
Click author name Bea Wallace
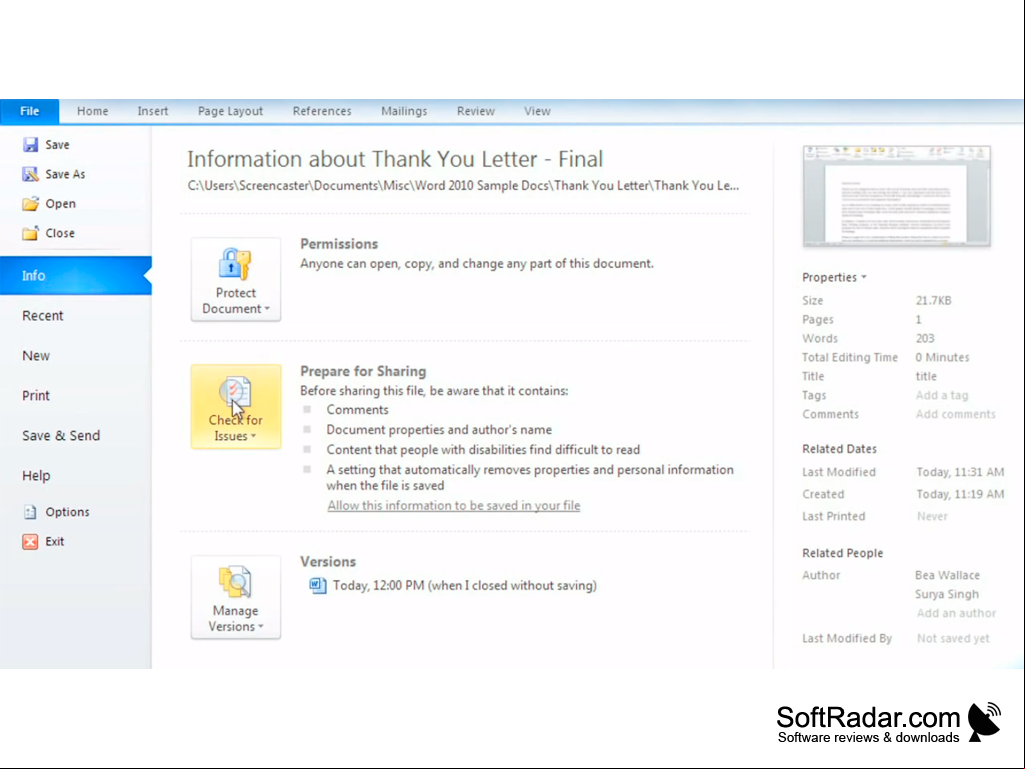tap(947, 575)
